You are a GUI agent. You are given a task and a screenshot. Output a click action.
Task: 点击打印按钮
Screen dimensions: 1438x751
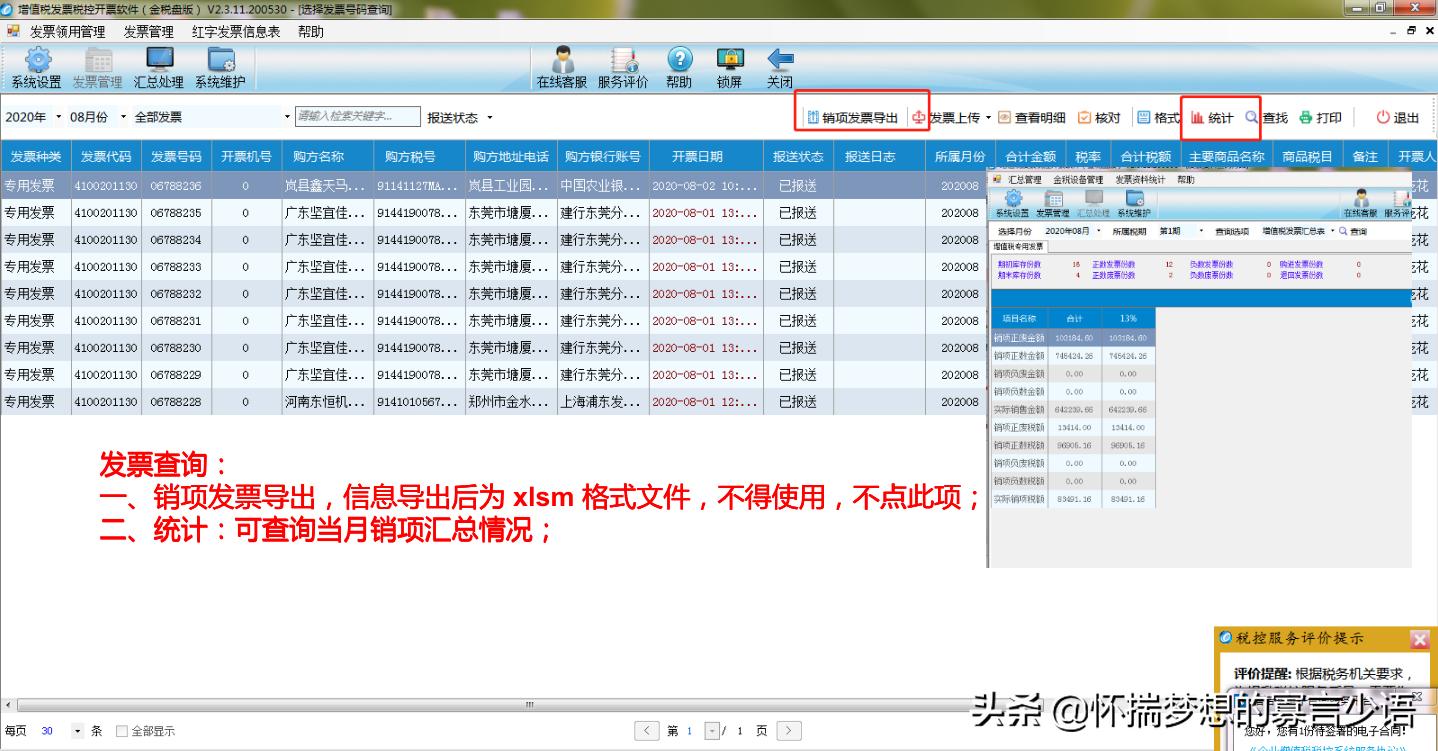click(x=1320, y=116)
